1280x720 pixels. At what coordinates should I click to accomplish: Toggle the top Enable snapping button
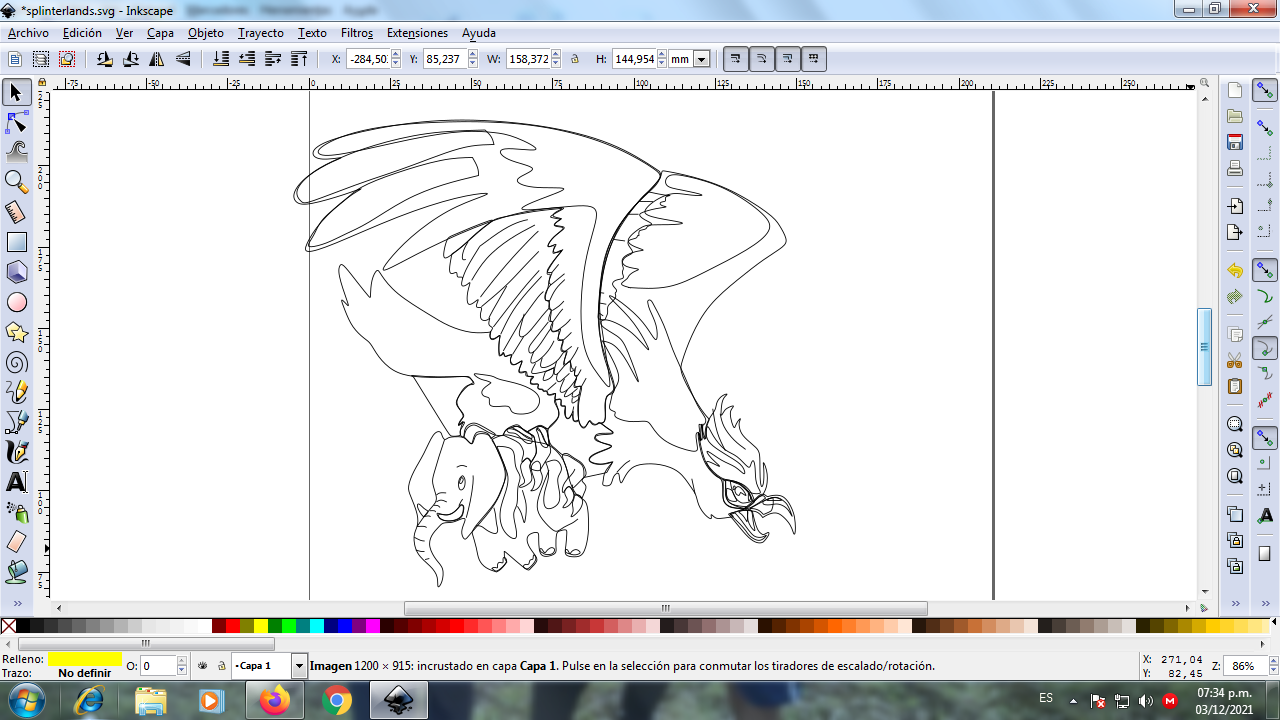1265,91
